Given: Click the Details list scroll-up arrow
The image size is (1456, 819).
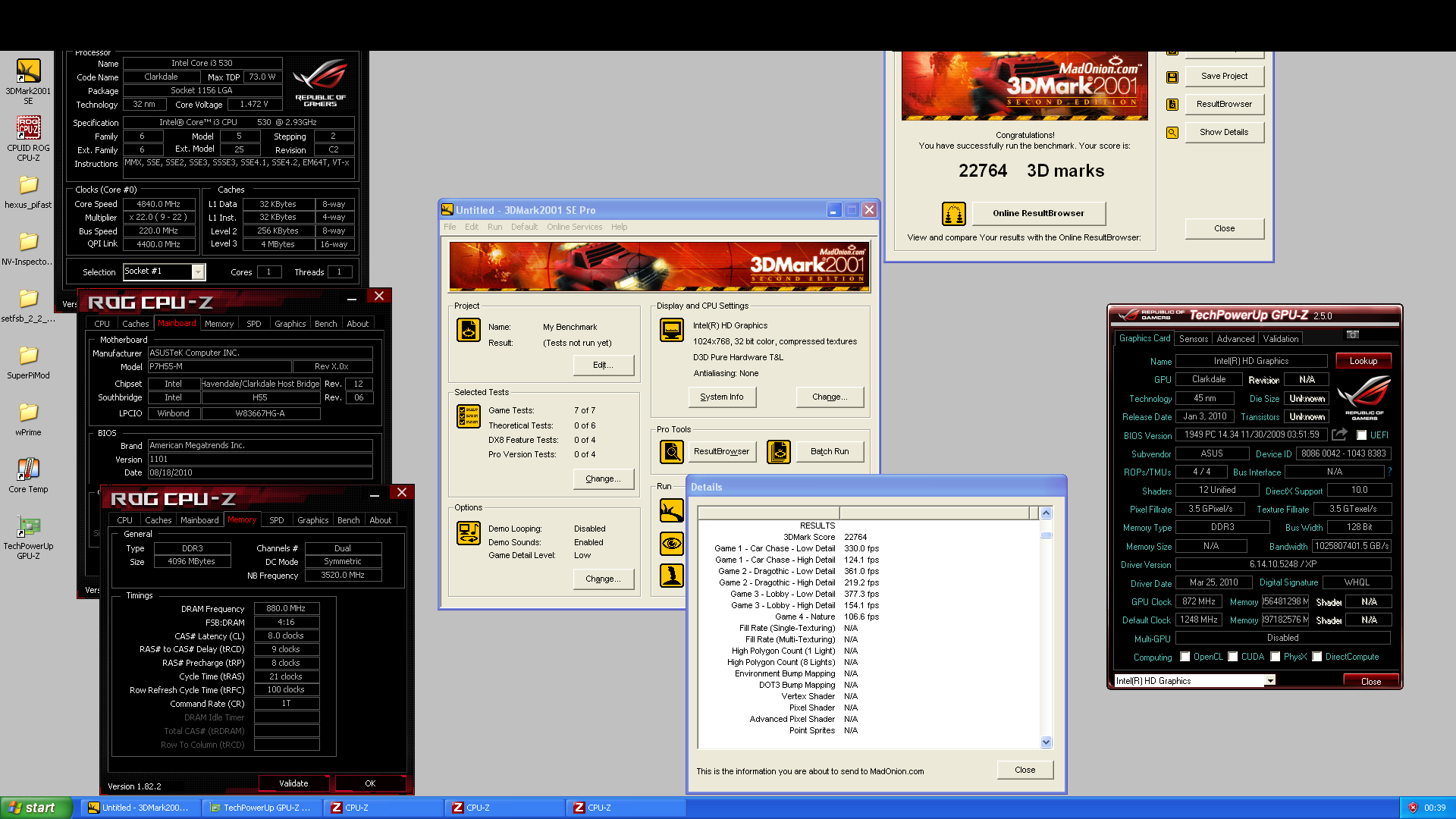Looking at the screenshot, I should point(1046,513).
